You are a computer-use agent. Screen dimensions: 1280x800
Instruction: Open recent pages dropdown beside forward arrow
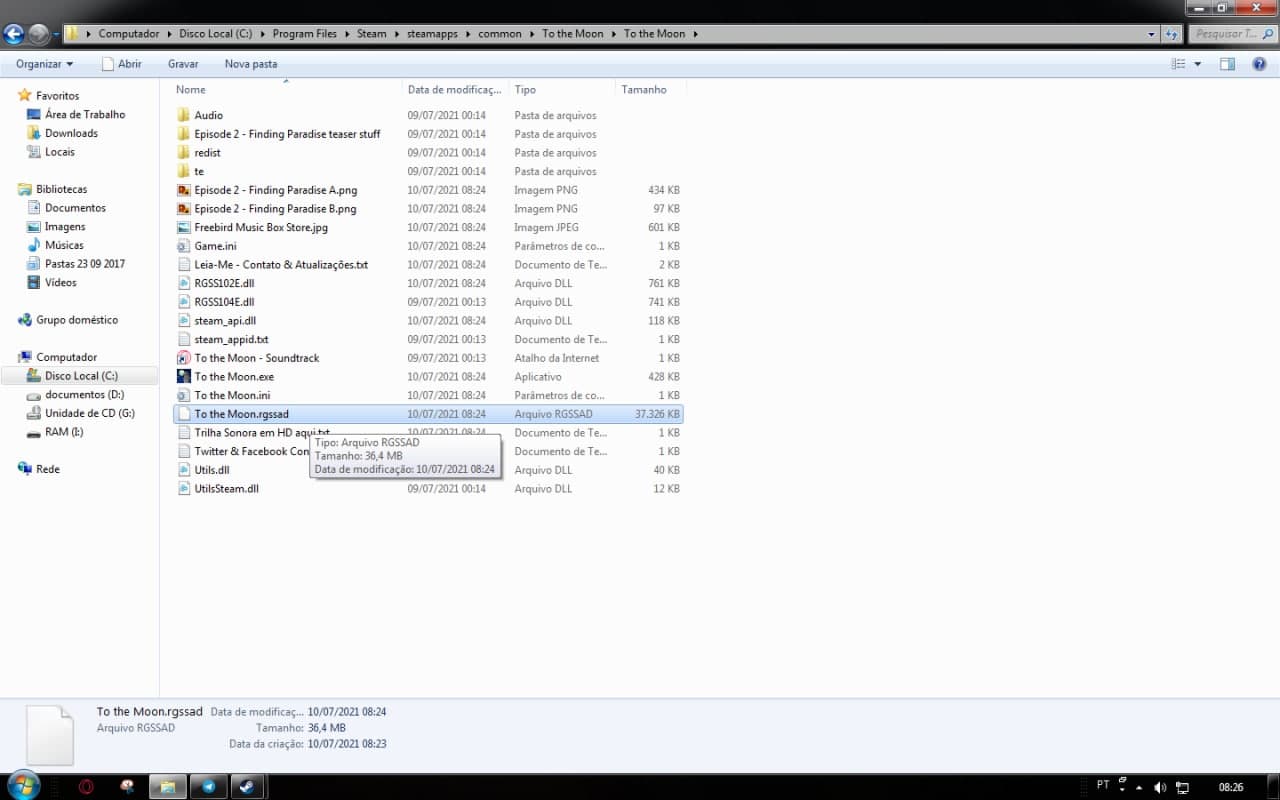pos(56,34)
